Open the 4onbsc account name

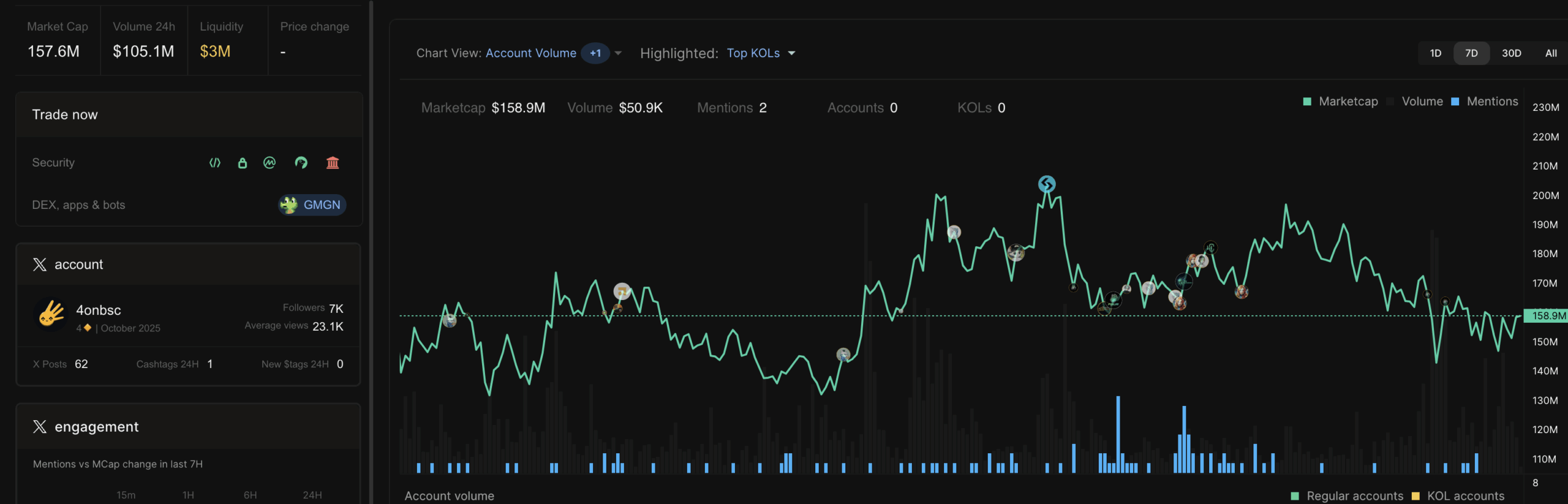point(99,310)
